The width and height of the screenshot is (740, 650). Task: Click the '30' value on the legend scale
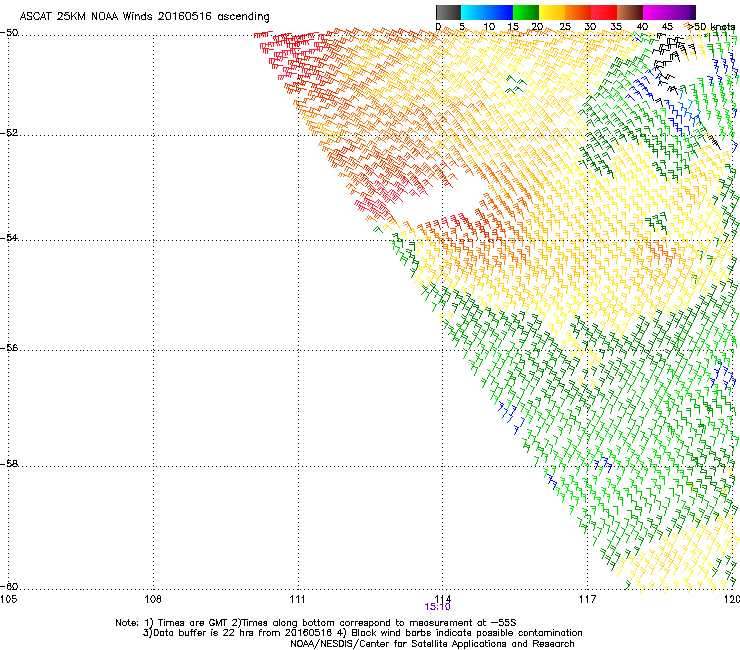click(590, 27)
